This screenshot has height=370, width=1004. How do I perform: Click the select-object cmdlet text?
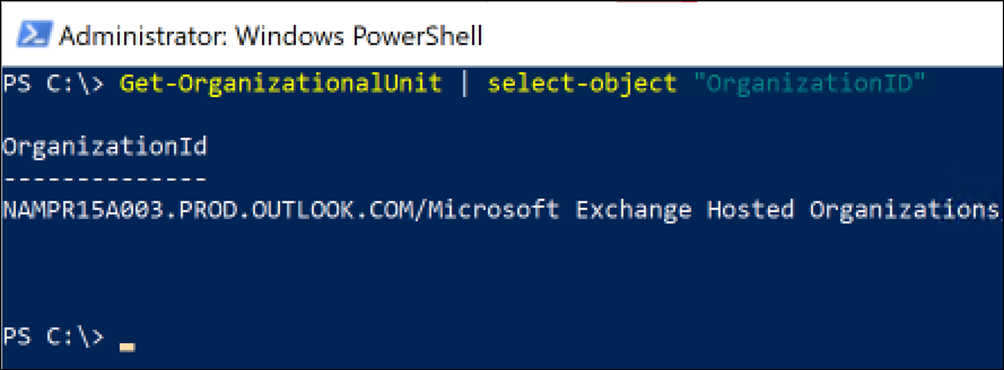[x=582, y=84]
